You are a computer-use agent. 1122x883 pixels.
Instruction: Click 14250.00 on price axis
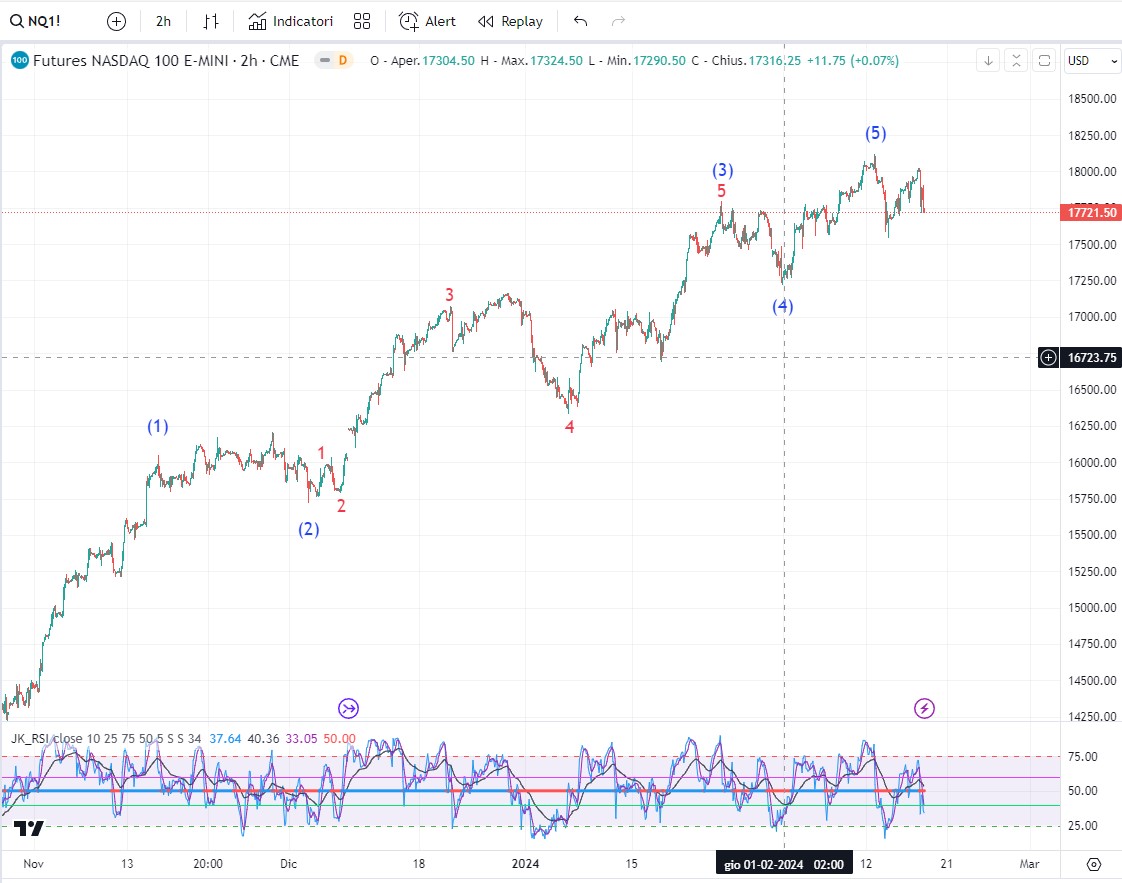1092,716
